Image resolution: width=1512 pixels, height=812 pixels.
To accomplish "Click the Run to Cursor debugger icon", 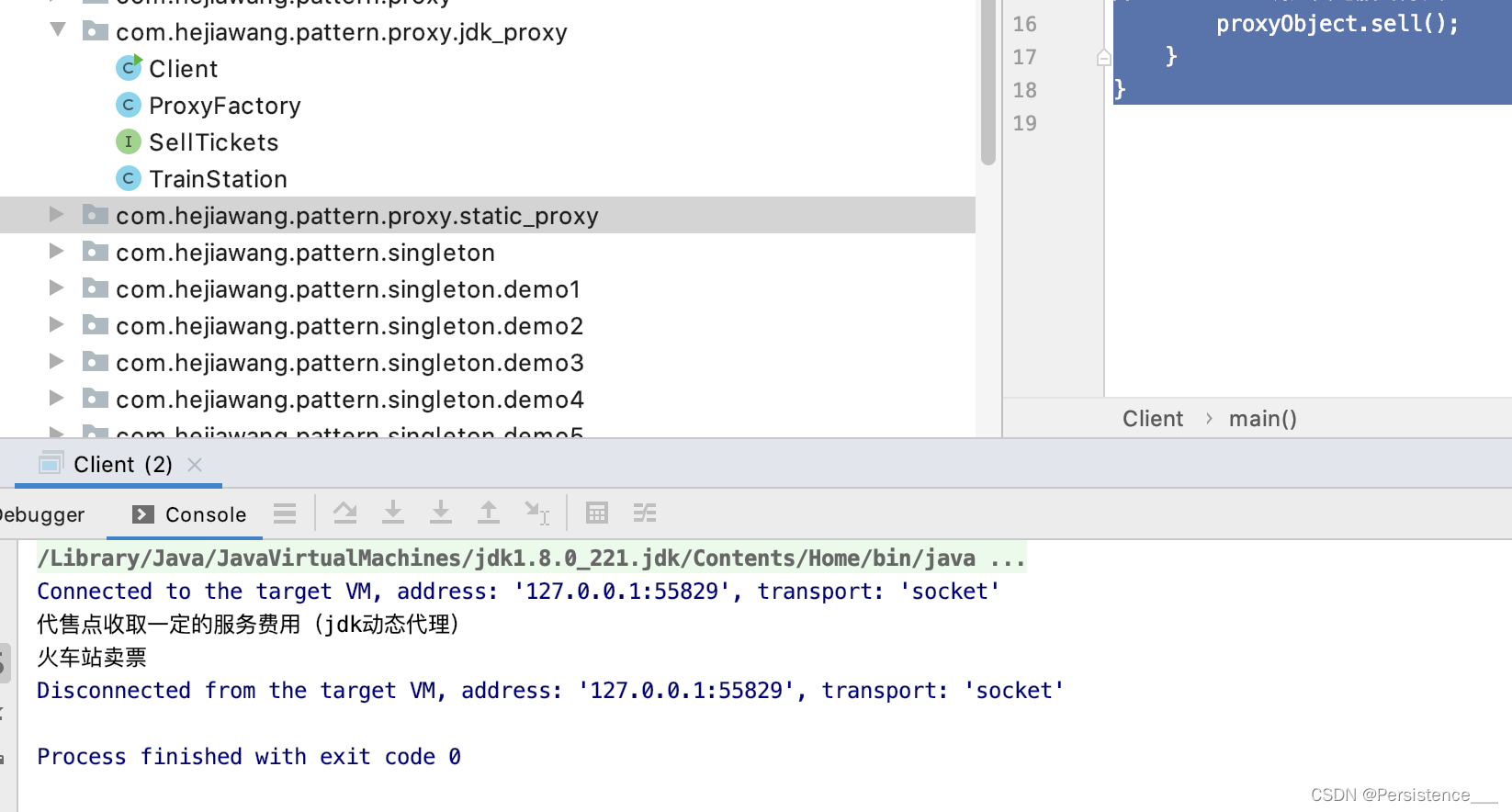I will point(536,513).
